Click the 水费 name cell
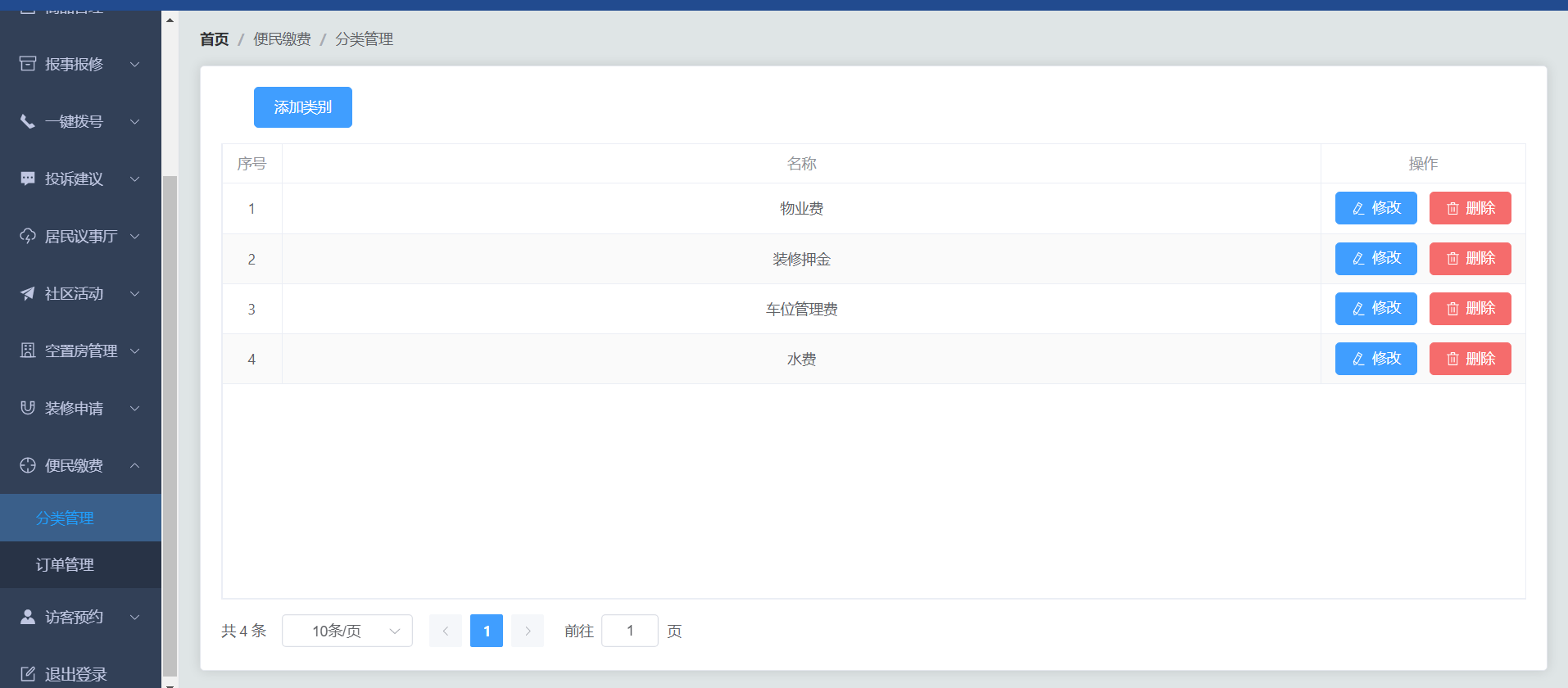The width and height of the screenshot is (1568, 688). (x=801, y=359)
